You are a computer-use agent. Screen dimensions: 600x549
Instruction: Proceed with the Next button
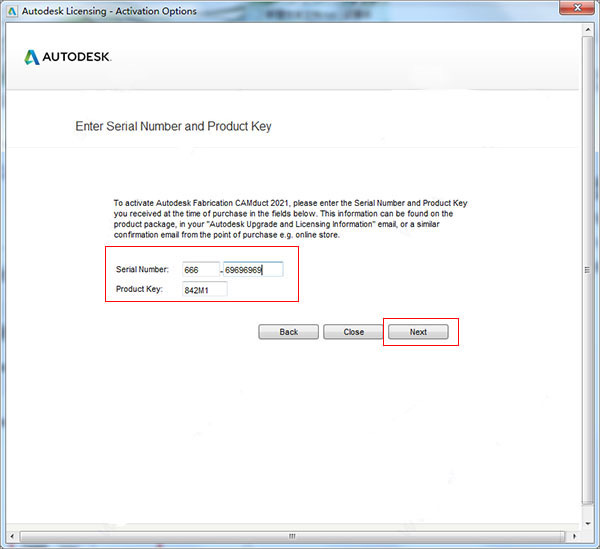coord(418,332)
